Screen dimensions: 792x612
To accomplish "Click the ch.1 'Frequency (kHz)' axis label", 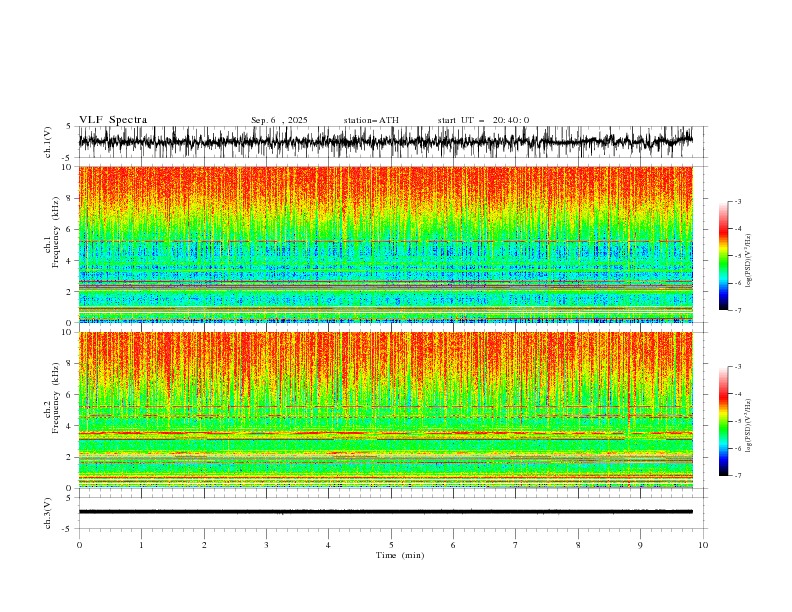I will pos(56,232).
